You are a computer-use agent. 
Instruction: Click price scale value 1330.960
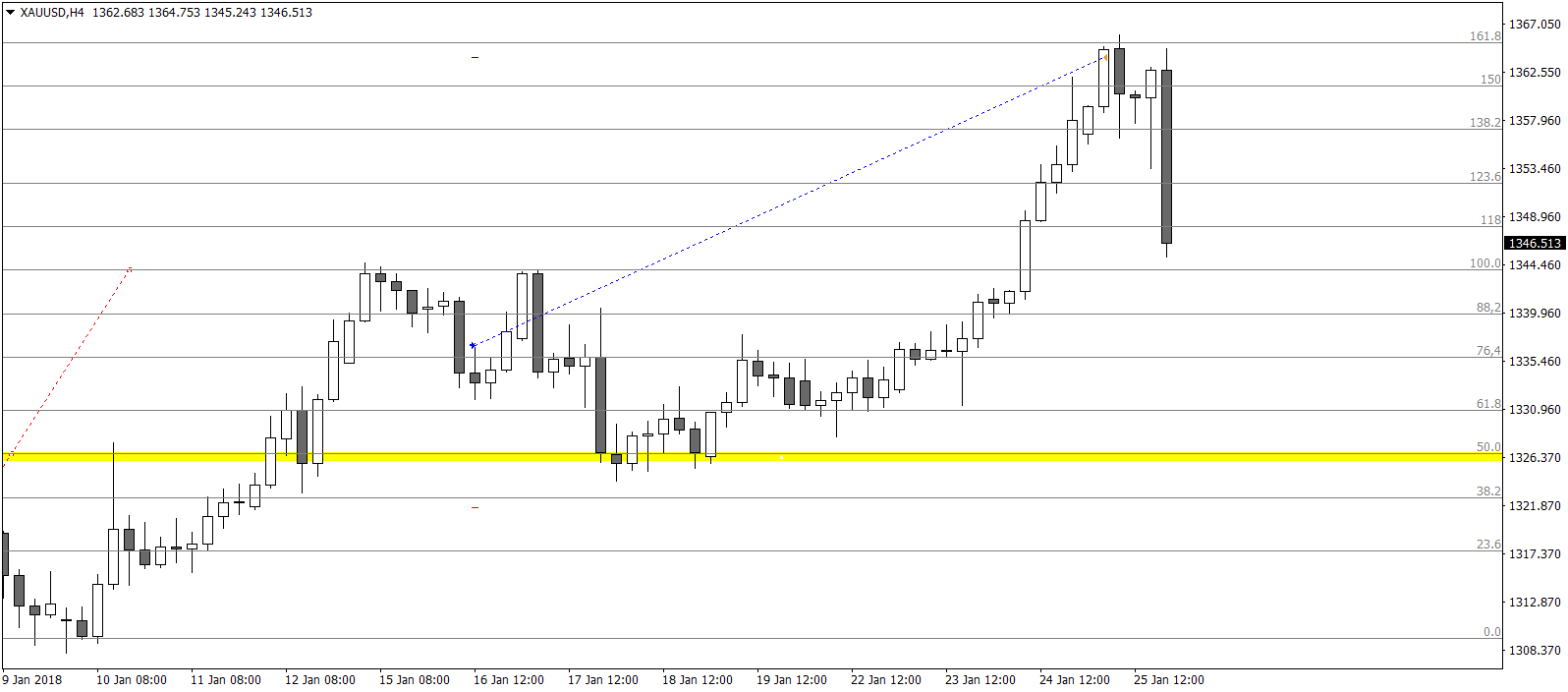pos(1535,409)
